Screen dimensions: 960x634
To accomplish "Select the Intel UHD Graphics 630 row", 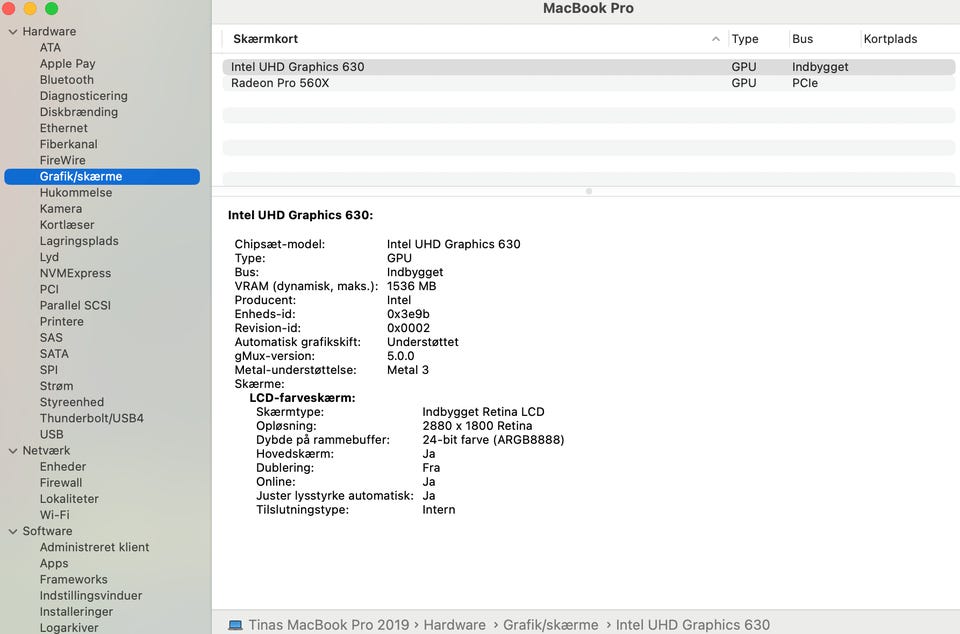I will (x=589, y=67).
